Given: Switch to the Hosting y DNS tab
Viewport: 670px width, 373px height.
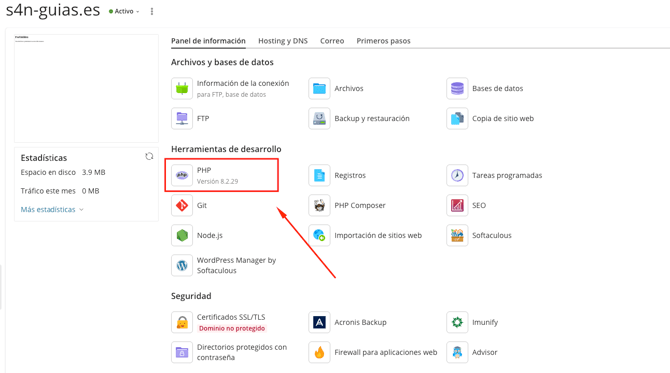Looking at the screenshot, I should pos(283,41).
